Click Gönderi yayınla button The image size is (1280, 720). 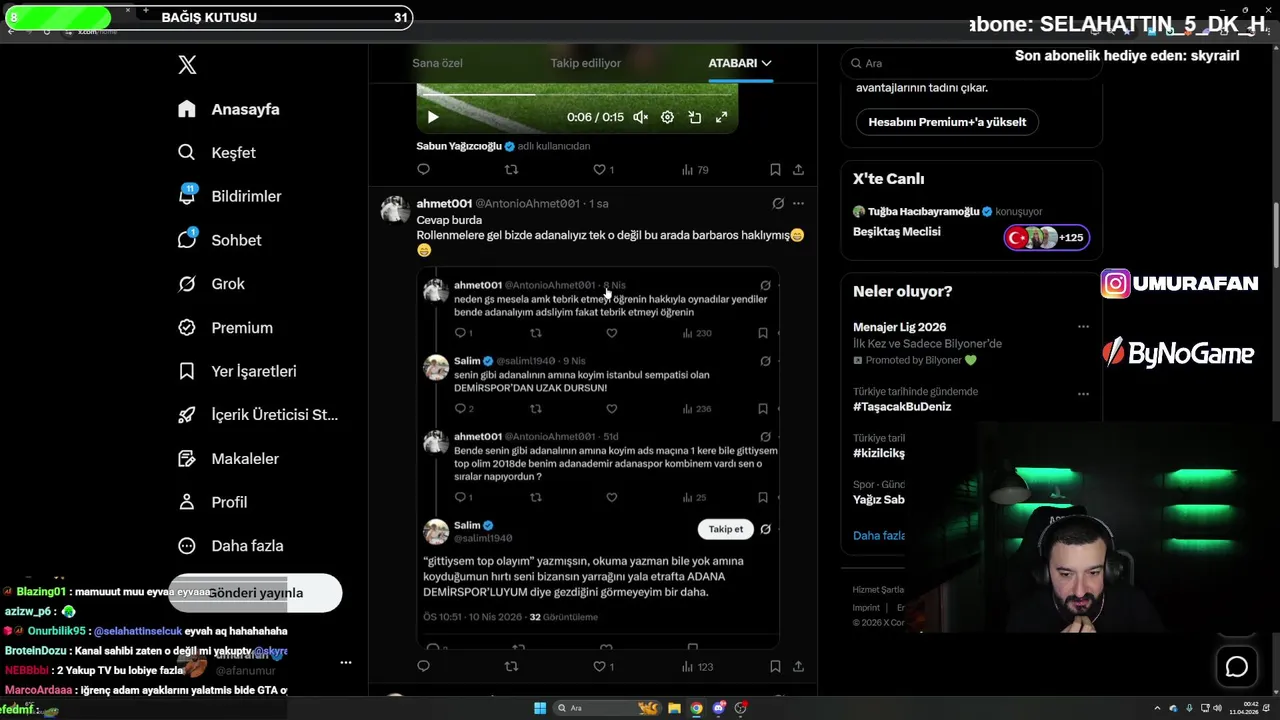pos(255,593)
